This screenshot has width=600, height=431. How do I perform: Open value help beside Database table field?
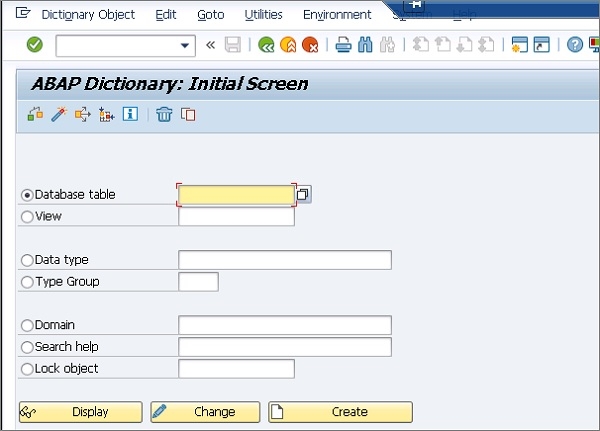coord(303,194)
